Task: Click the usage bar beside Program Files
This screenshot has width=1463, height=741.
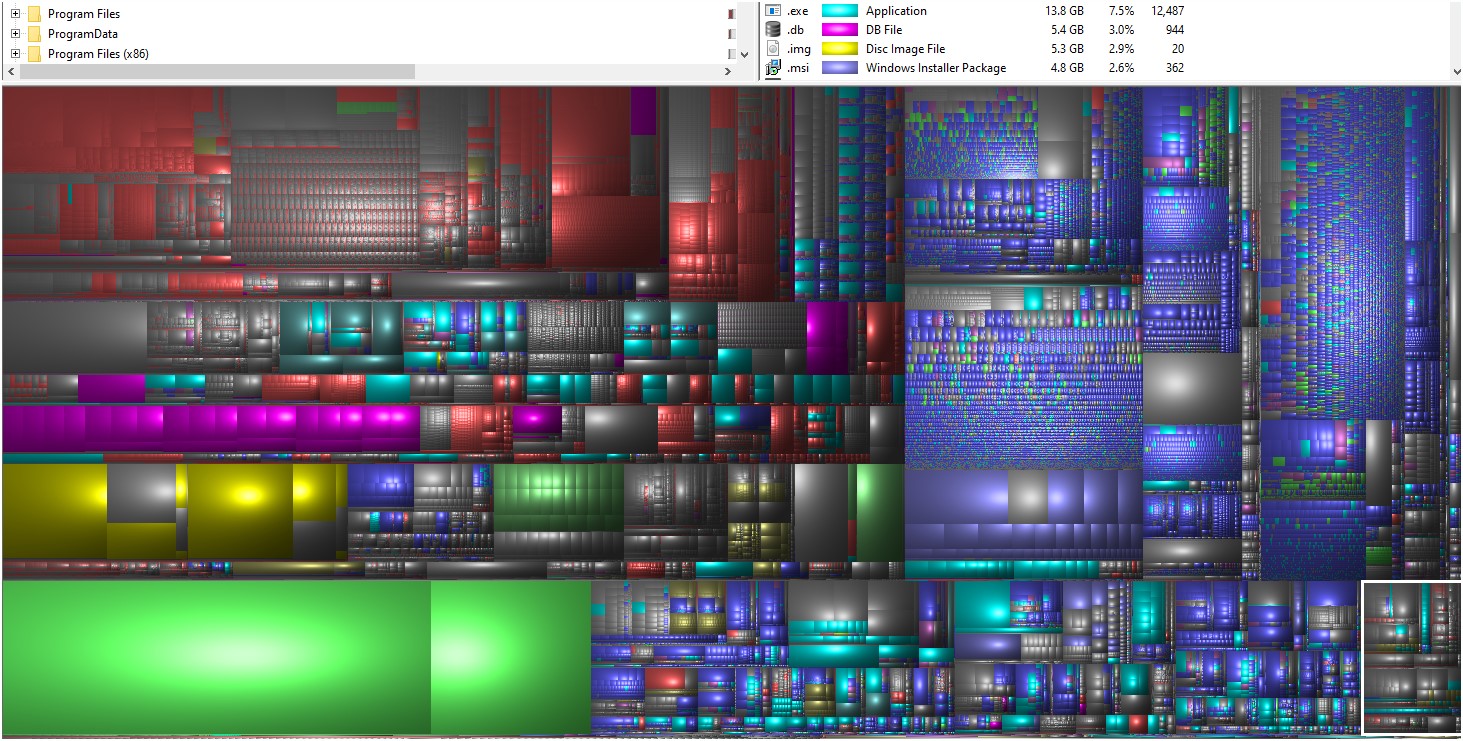Action: [730, 13]
